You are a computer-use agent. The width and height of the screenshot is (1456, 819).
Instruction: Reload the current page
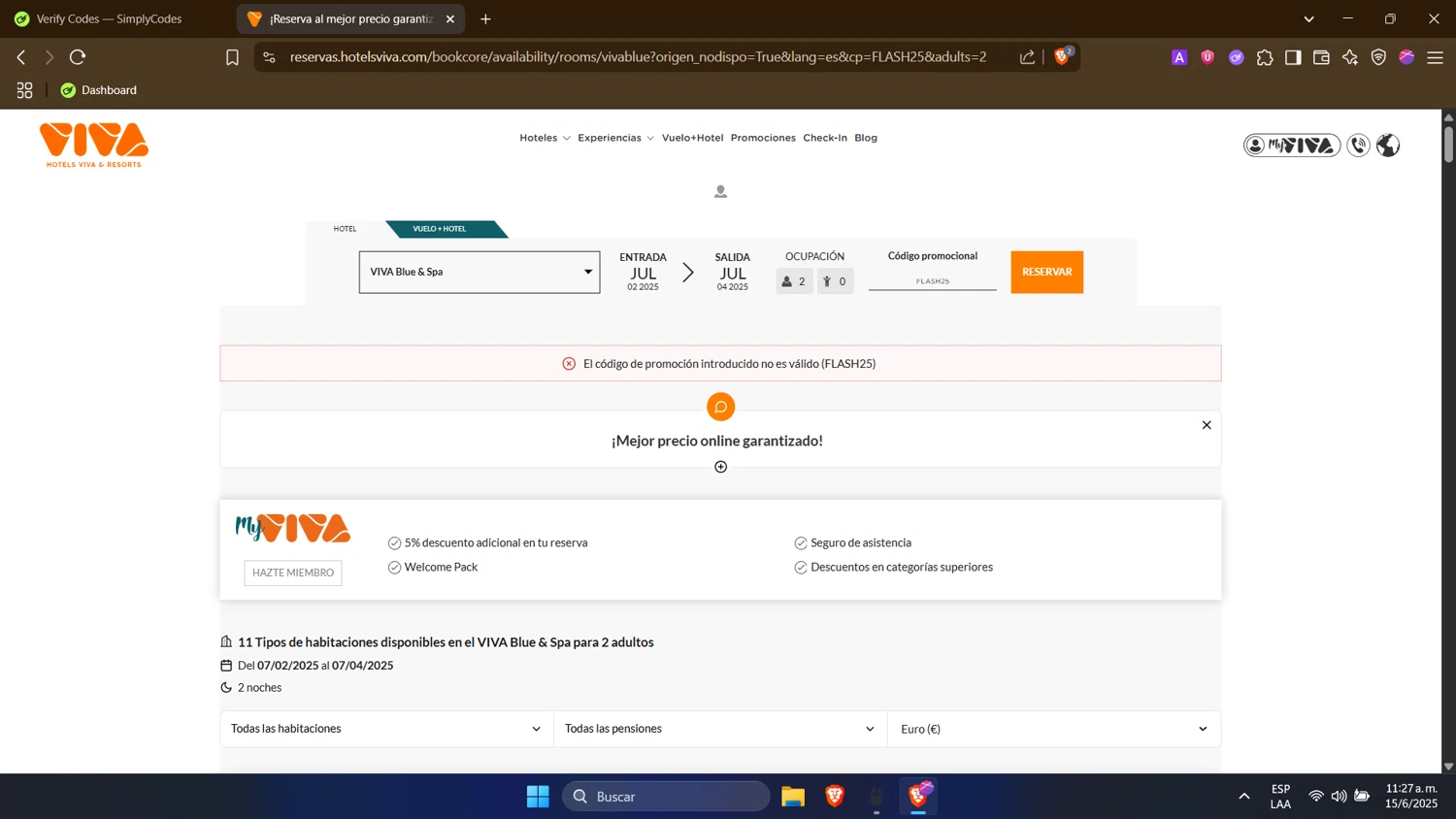[78, 57]
